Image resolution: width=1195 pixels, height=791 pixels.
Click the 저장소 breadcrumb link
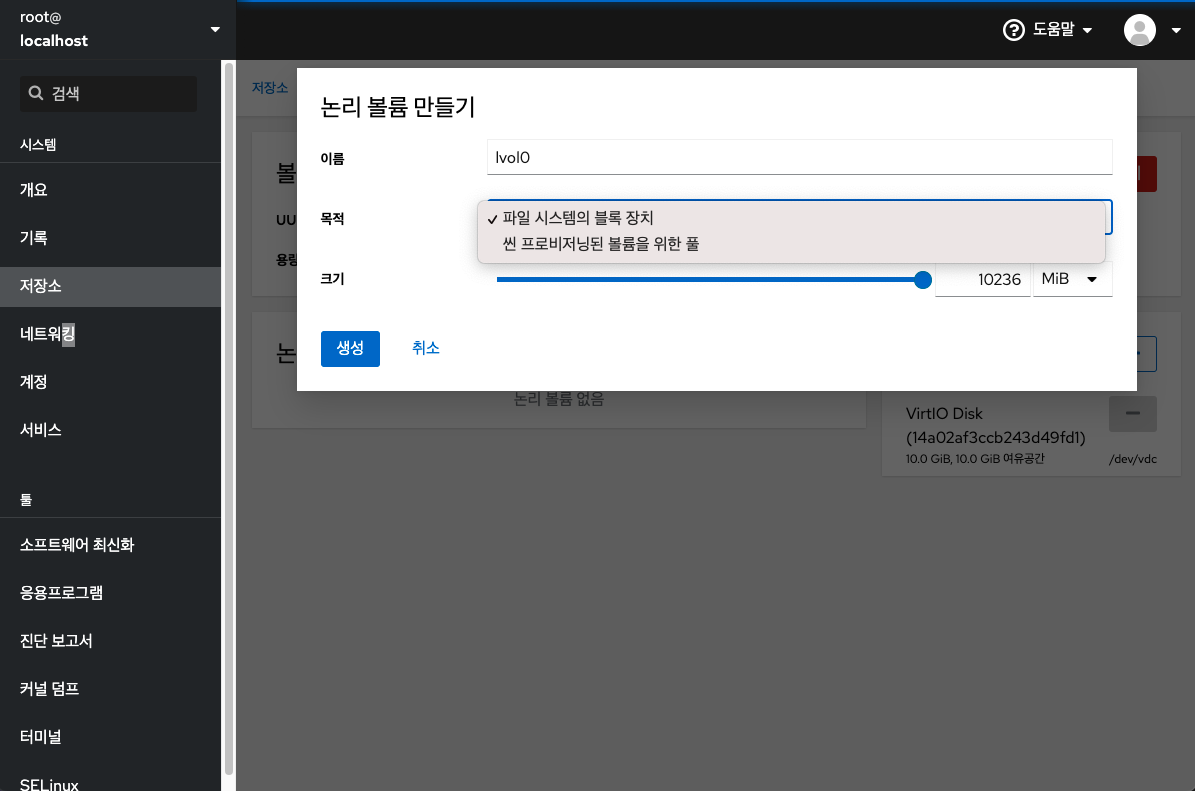pos(270,87)
